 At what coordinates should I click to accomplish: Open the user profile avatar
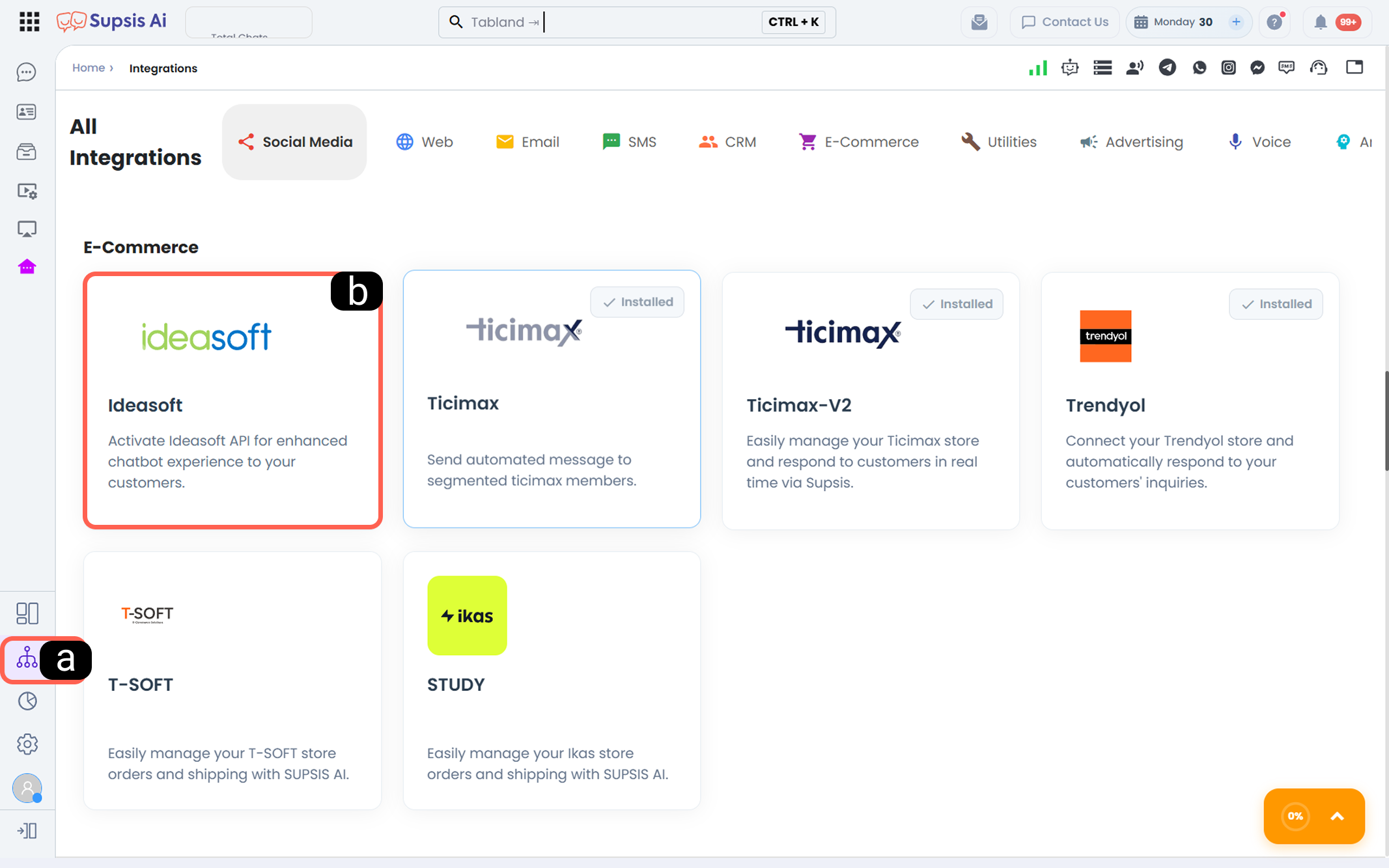pos(27,788)
